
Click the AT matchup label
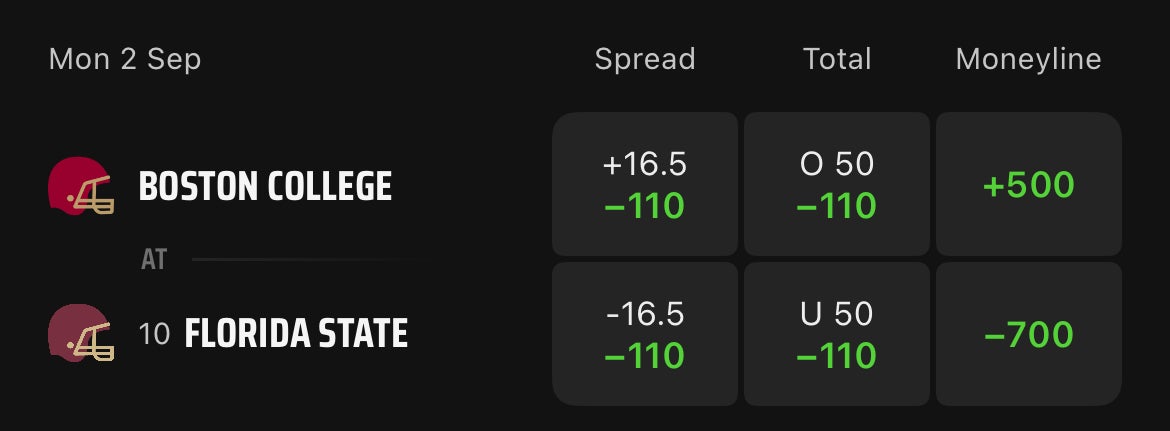click(x=154, y=260)
